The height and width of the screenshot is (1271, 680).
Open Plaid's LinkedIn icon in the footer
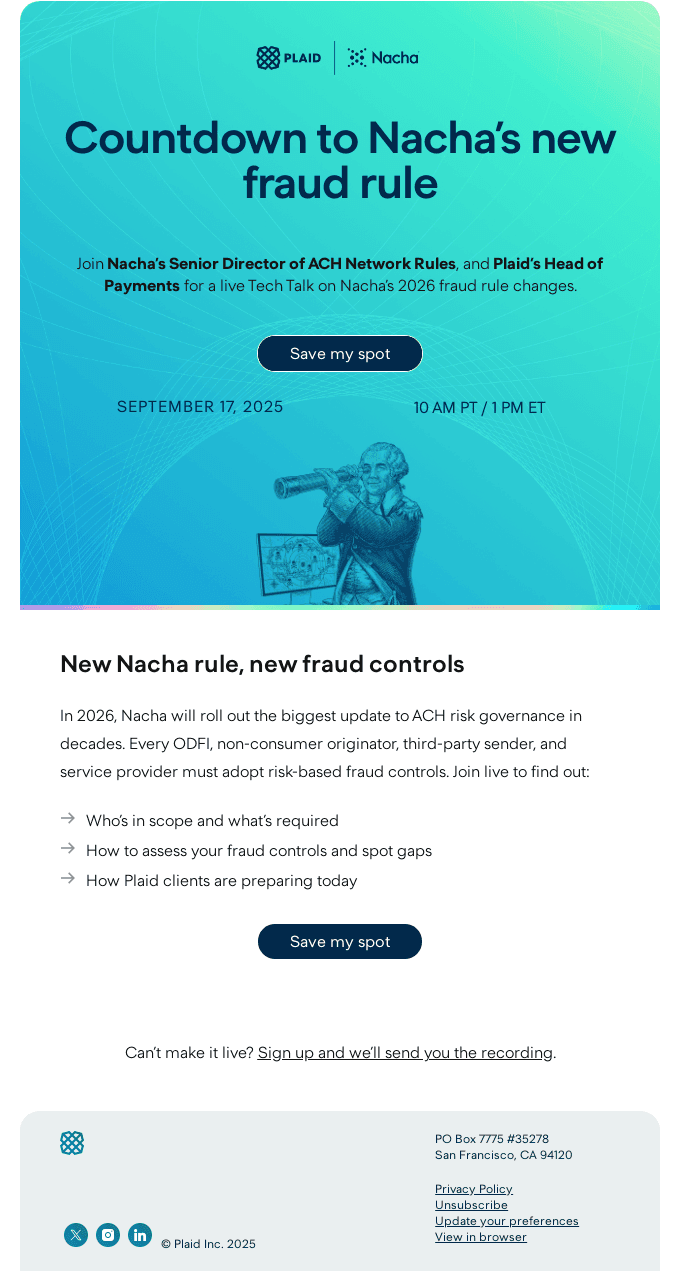tap(140, 1235)
